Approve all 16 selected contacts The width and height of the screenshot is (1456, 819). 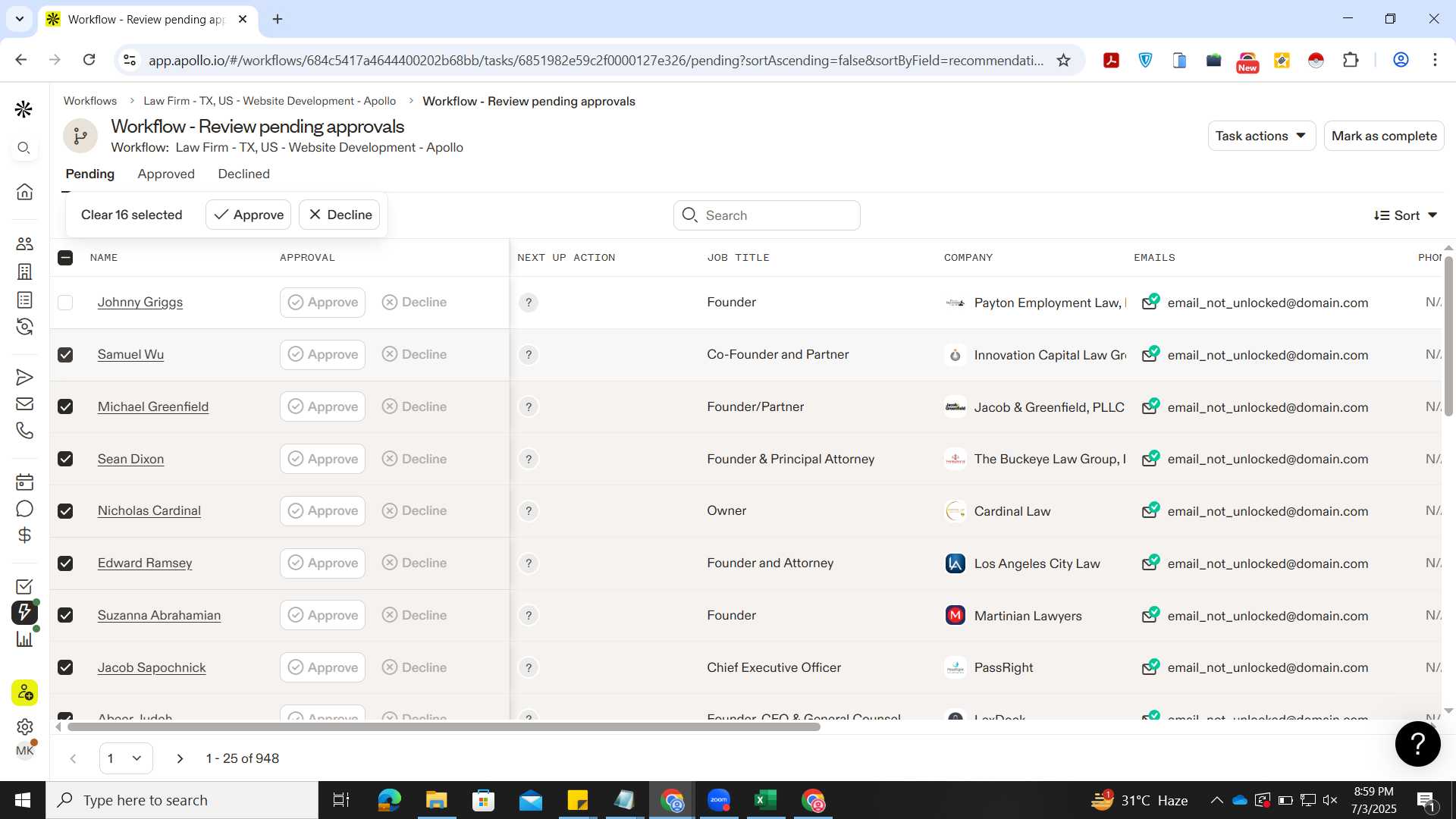(248, 215)
